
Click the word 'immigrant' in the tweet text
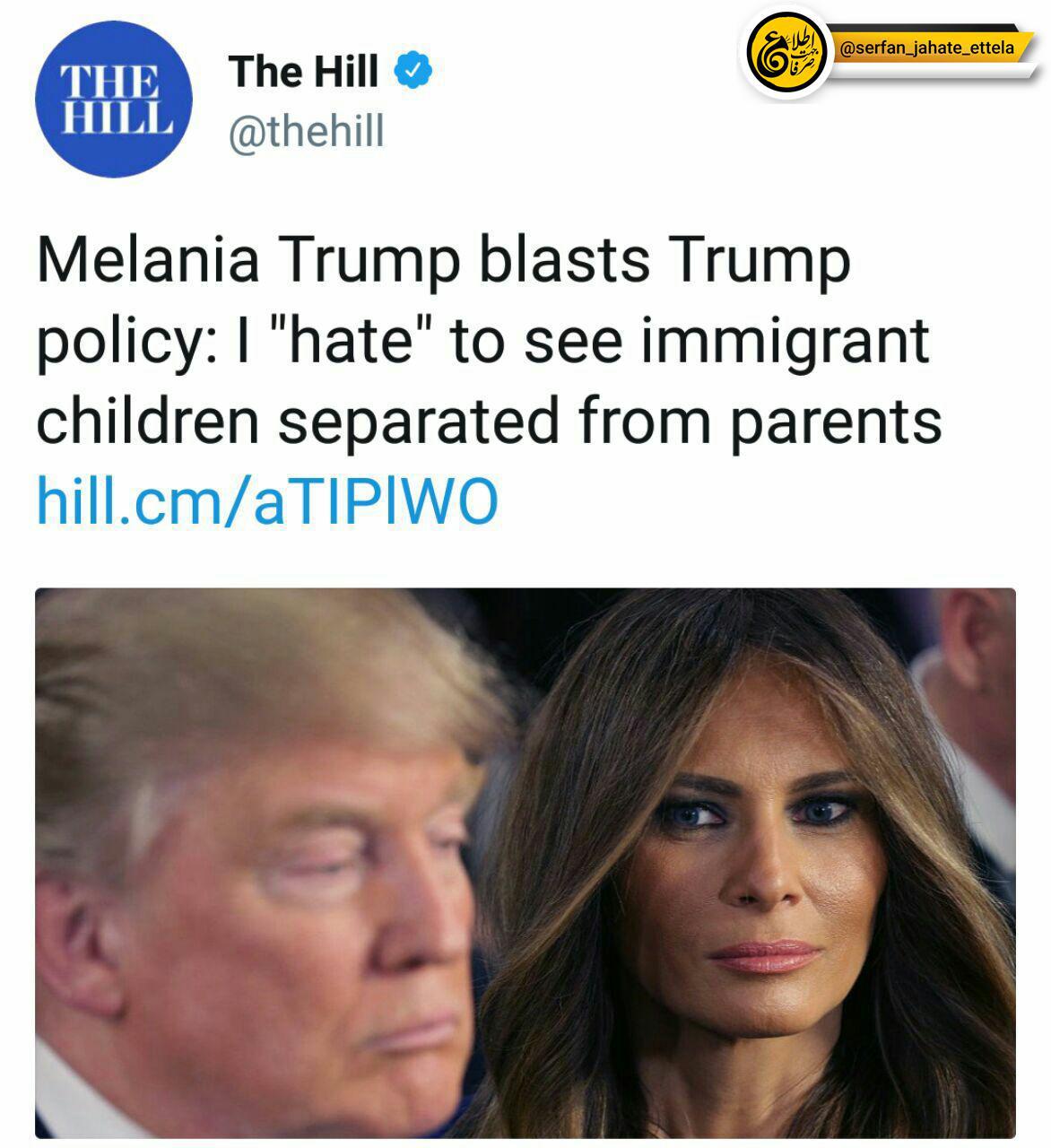click(785, 344)
